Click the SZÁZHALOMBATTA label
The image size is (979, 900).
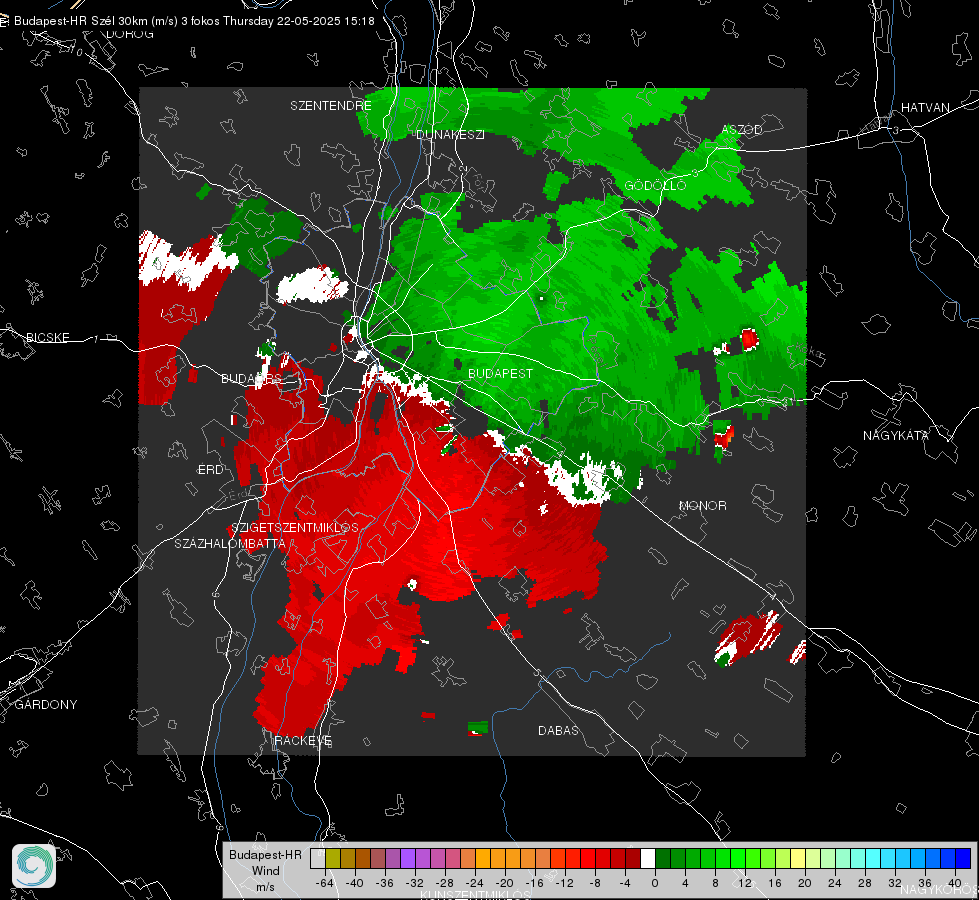click(230, 544)
